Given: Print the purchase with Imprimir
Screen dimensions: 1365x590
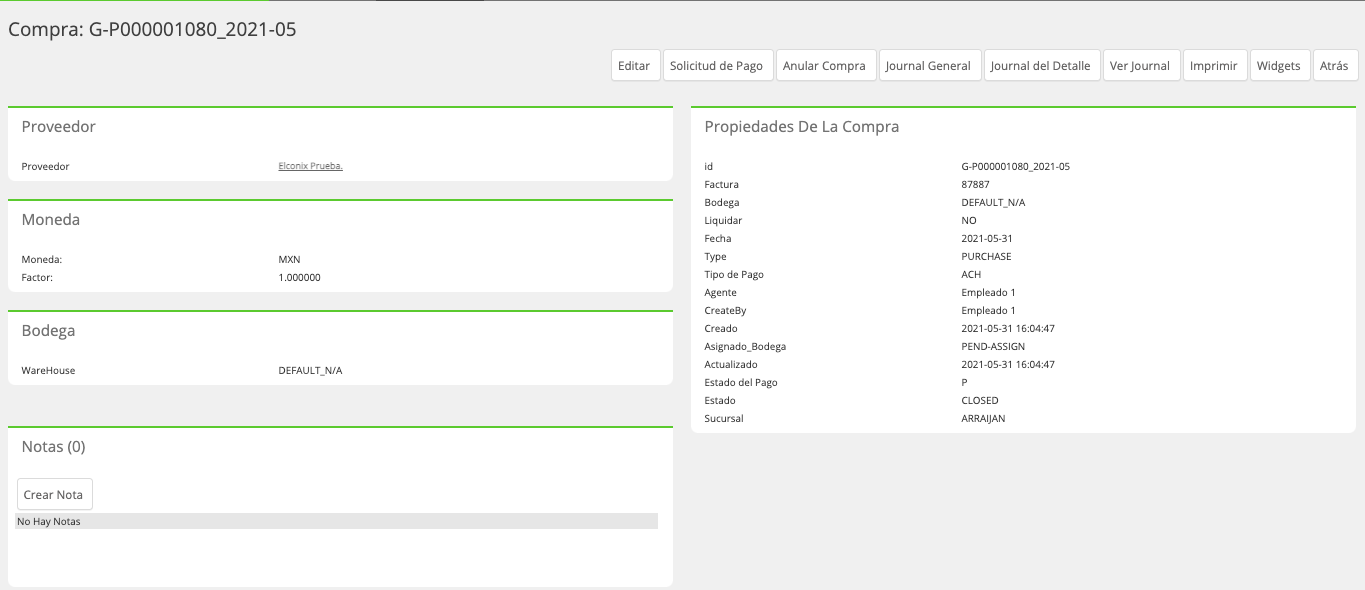Looking at the screenshot, I should (x=1214, y=66).
